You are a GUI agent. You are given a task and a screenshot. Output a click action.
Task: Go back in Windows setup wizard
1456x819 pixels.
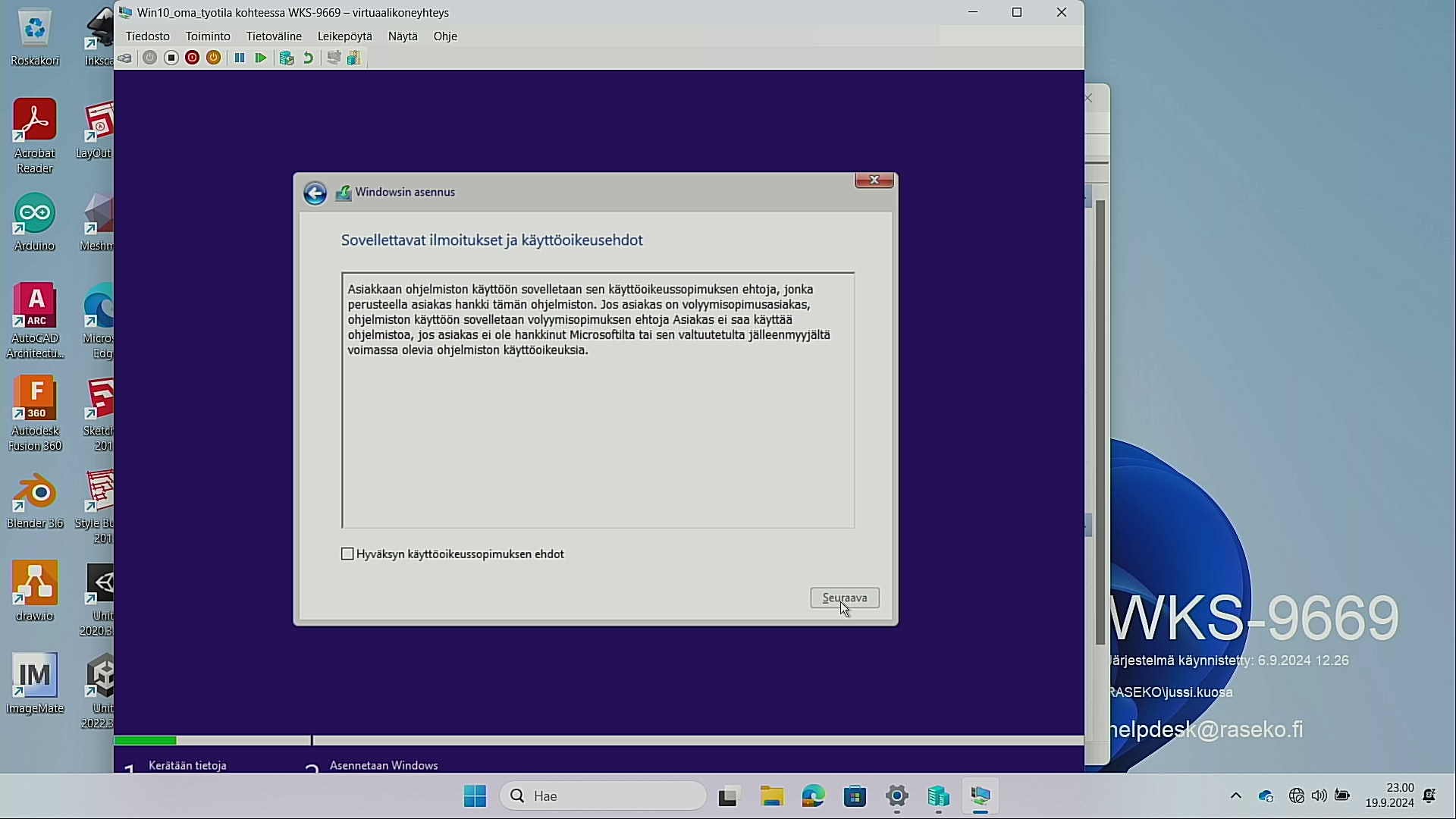(x=315, y=193)
